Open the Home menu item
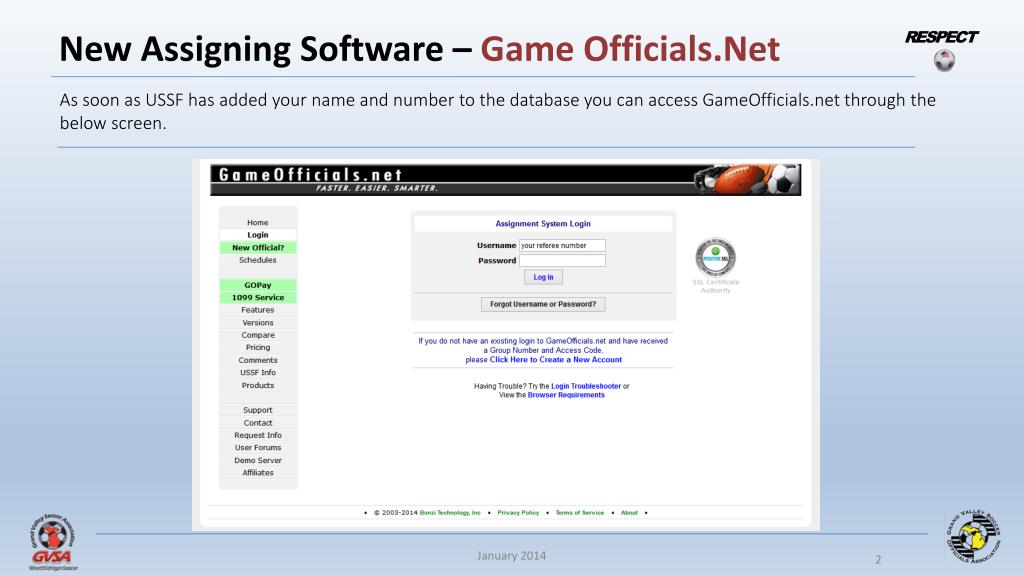1024x576 pixels. click(258, 223)
